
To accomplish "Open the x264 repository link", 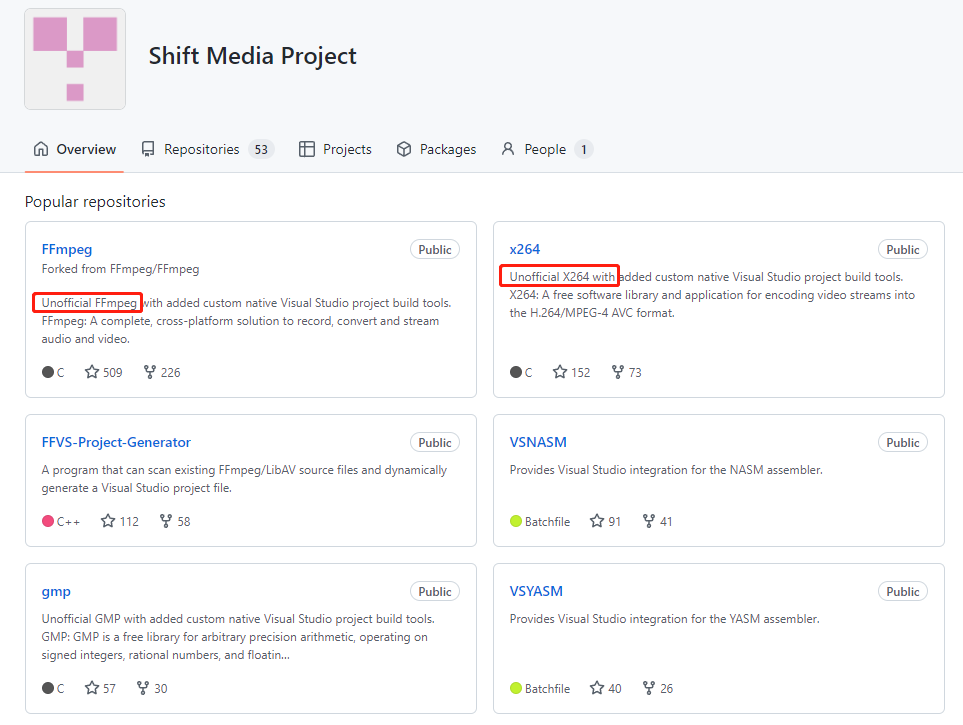I will pyautogui.click(x=525, y=249).
